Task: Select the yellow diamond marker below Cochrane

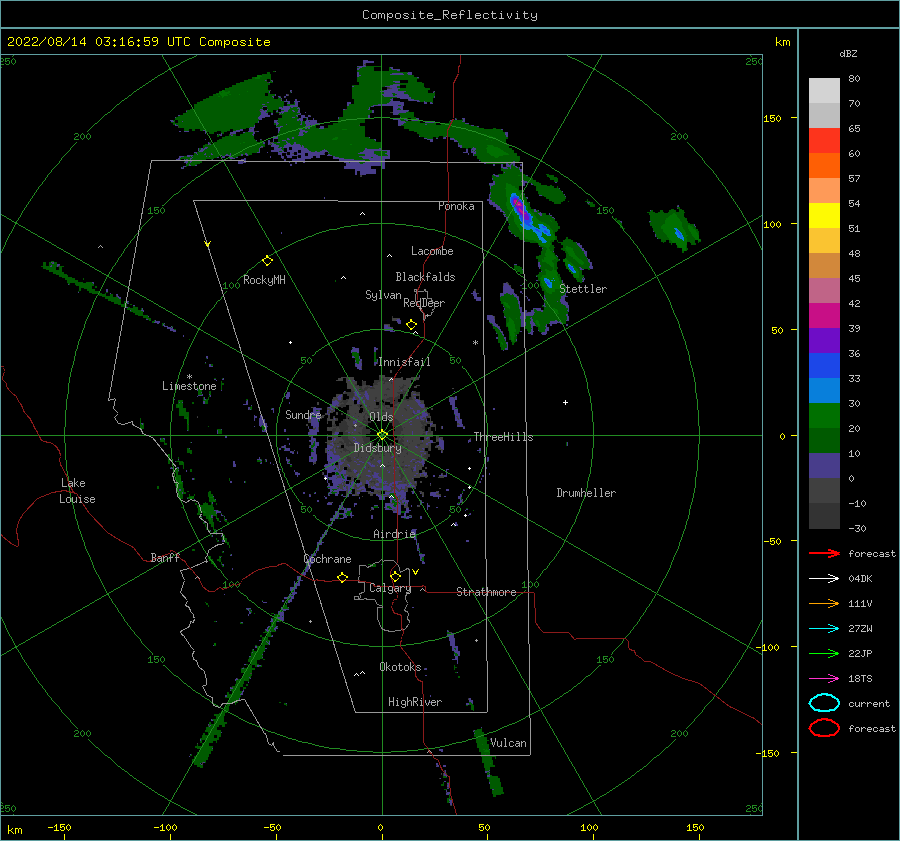Action: coord(342,577)
